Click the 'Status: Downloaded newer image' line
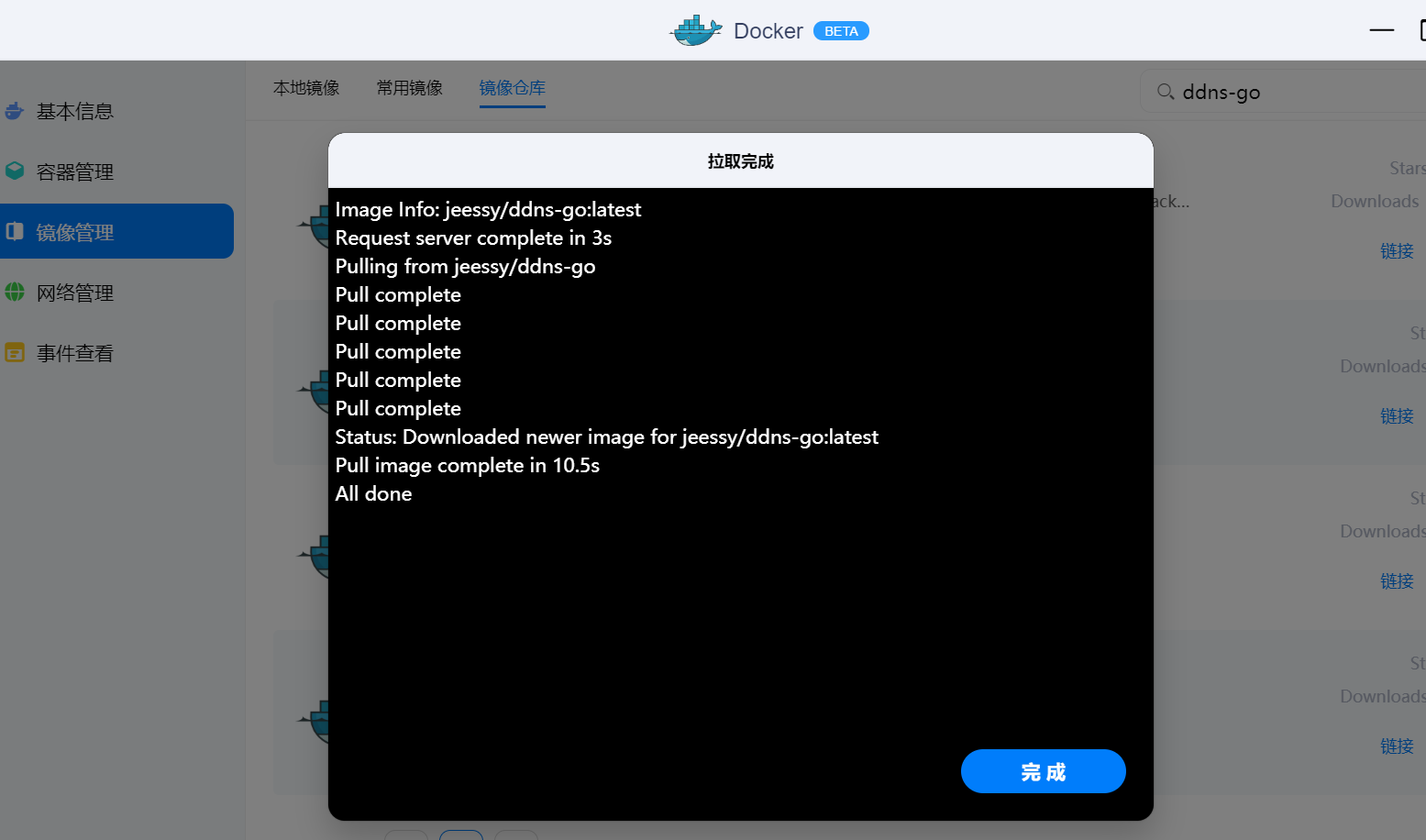Viewport: 1426px width, 840px height. tap(607, 437)
